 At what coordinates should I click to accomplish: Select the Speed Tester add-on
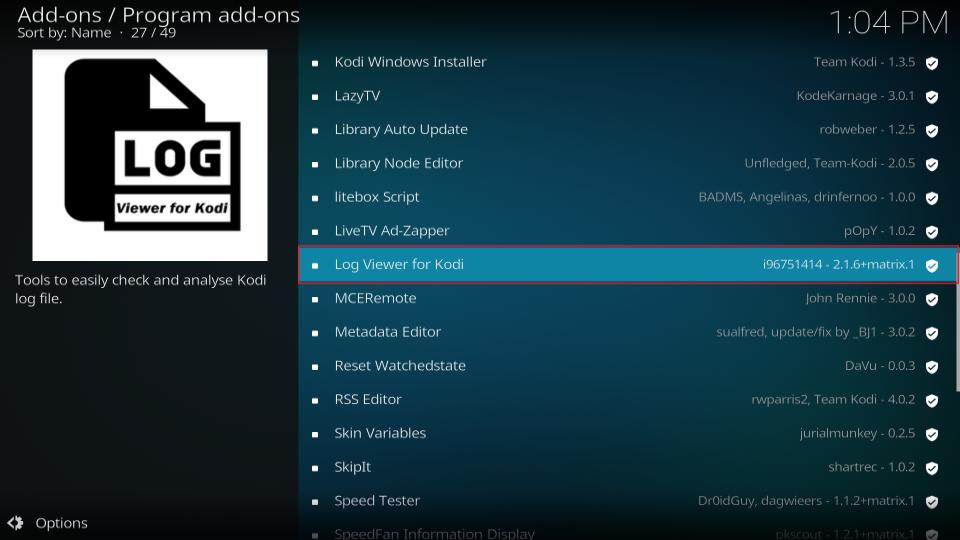628,501
